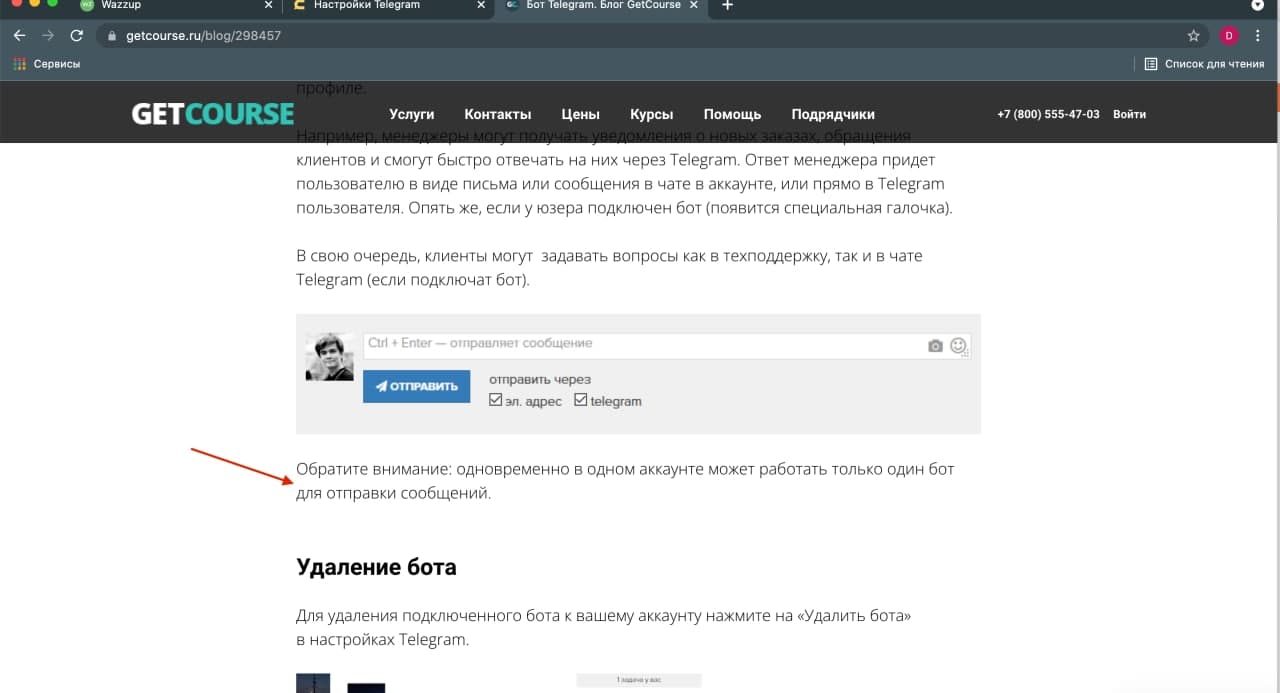Close the Wazzup tab

[268, 5]
